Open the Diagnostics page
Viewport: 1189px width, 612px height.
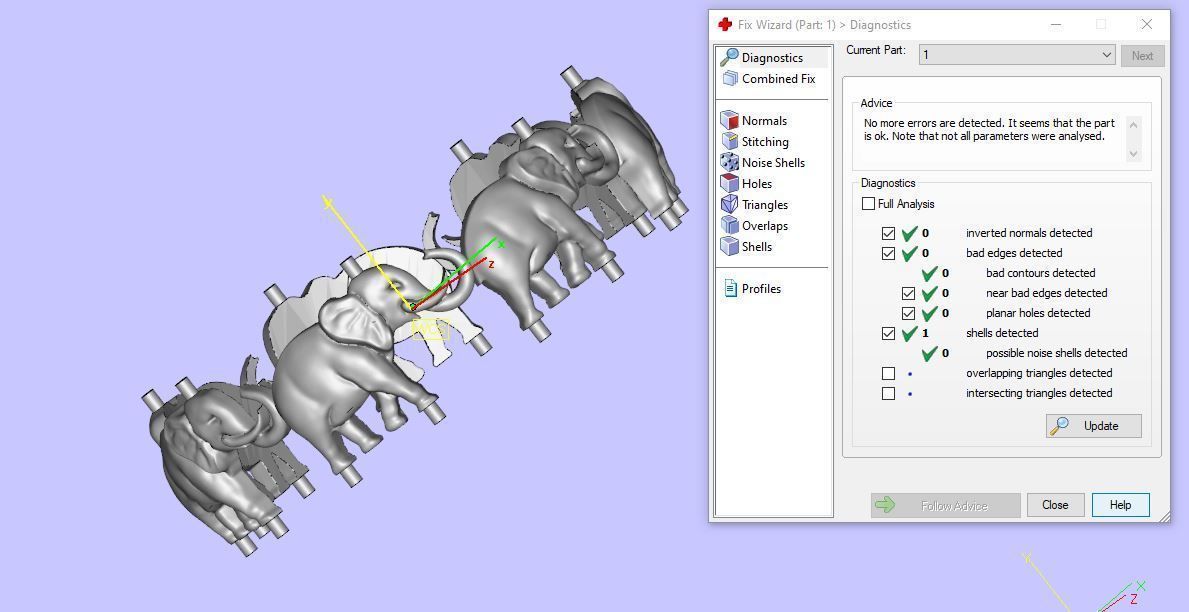pos(772,58)
